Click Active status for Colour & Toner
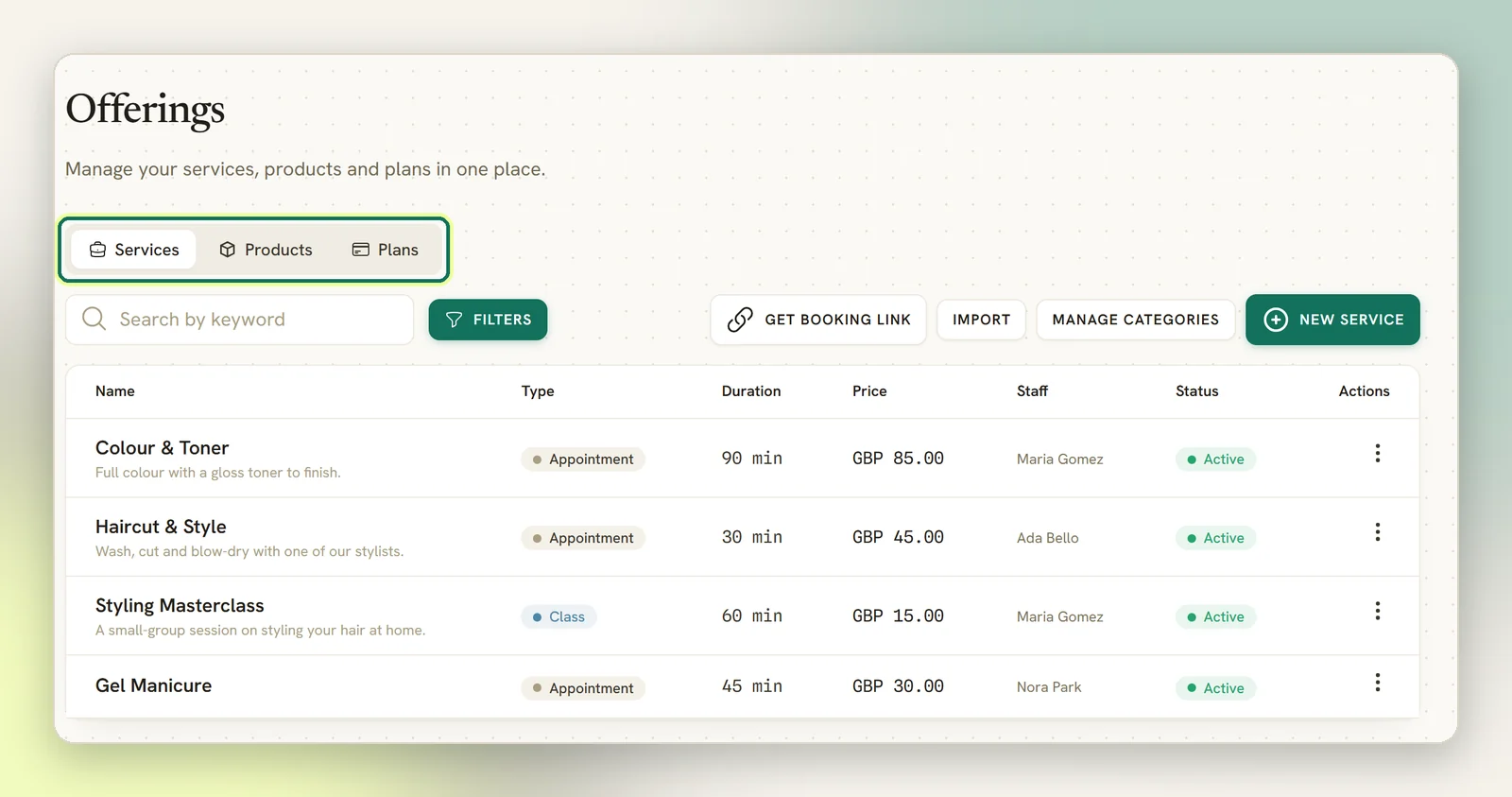The height and width of the screenshot is (797, 1512). coord(1215,459)
